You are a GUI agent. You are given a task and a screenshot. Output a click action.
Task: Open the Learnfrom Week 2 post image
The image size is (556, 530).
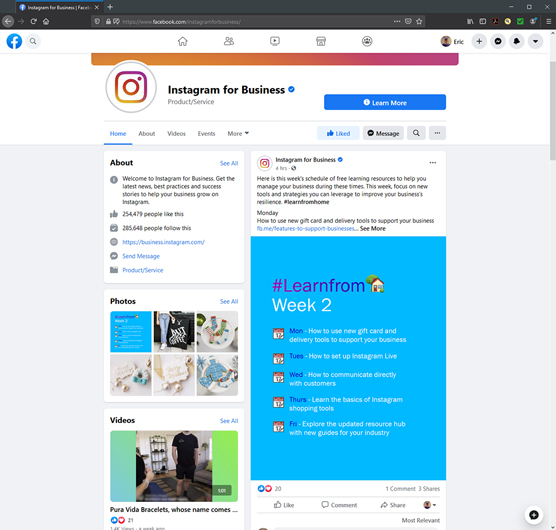(348, 358)
